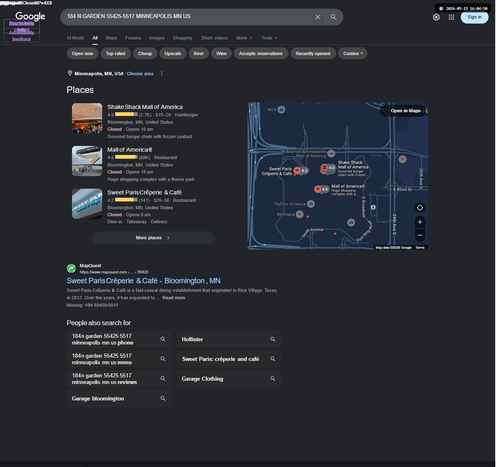Screen dimensions: 500x467
Task: Expand the More search tabs dropdown
Action: coord(244,38)
